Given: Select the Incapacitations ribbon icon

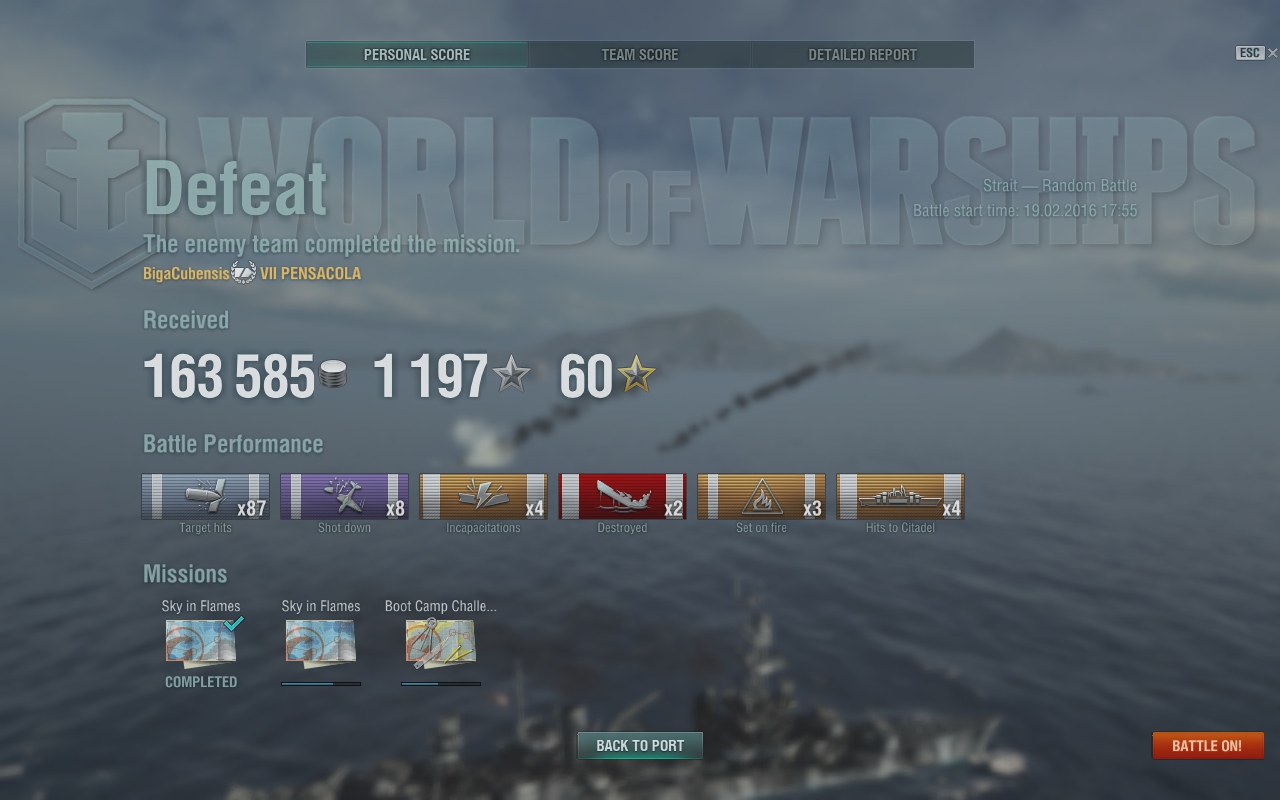Looking at the screenshot, I should pos(483,496).
